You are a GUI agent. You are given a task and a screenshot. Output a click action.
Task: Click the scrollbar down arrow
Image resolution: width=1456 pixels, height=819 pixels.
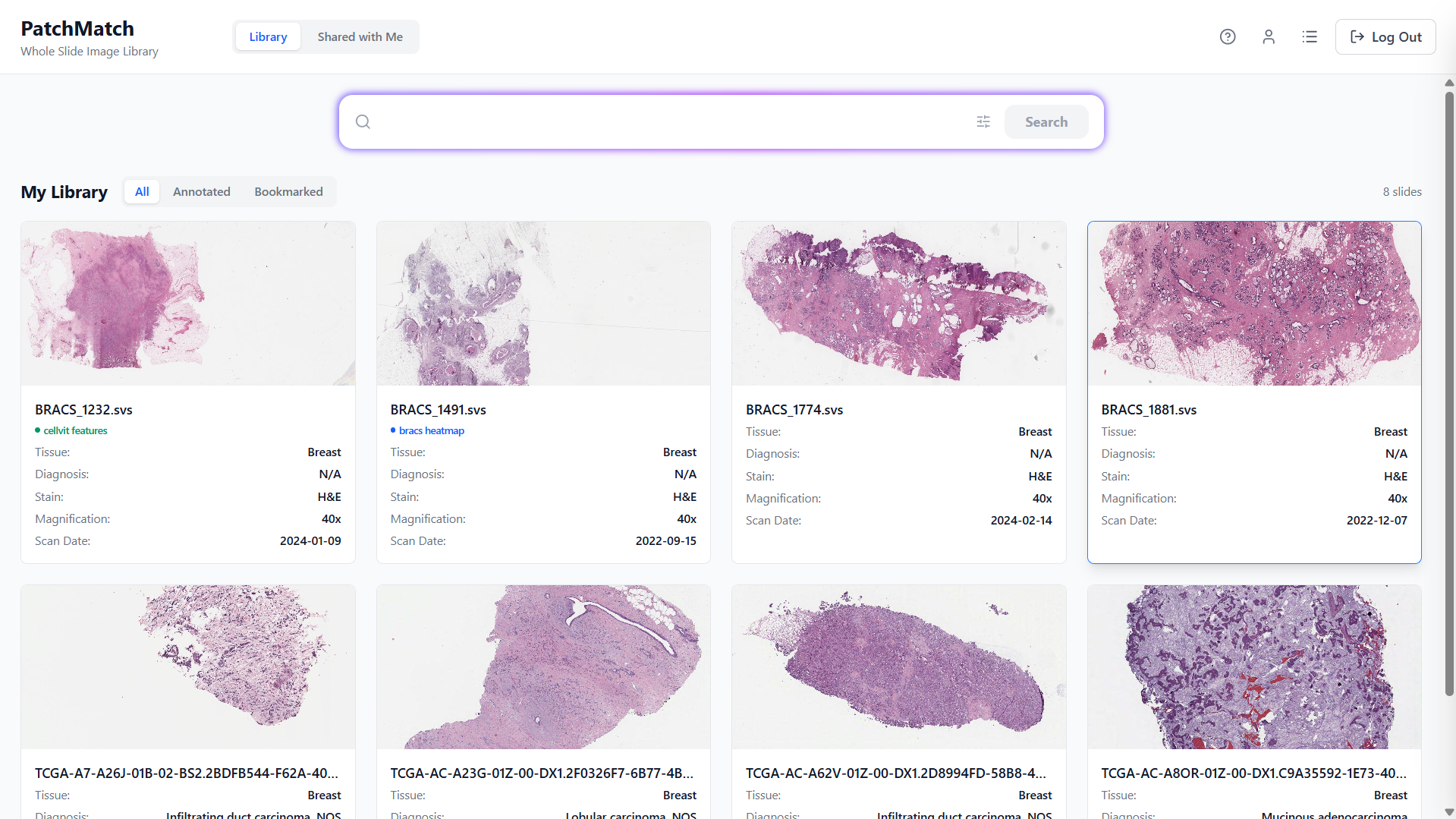tap(1449, 812)
